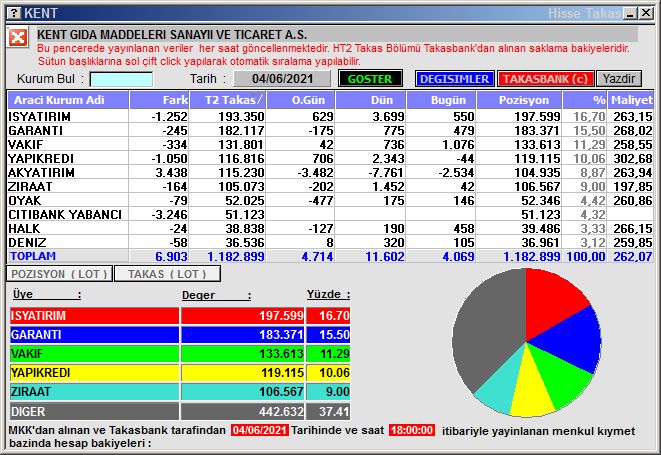Select the VAKIF table row name

point(26,145)
